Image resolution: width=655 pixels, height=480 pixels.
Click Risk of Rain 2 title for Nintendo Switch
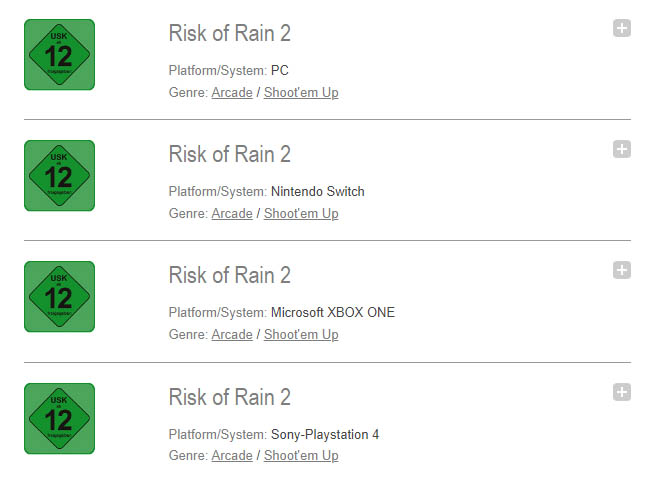click(230, 154)
